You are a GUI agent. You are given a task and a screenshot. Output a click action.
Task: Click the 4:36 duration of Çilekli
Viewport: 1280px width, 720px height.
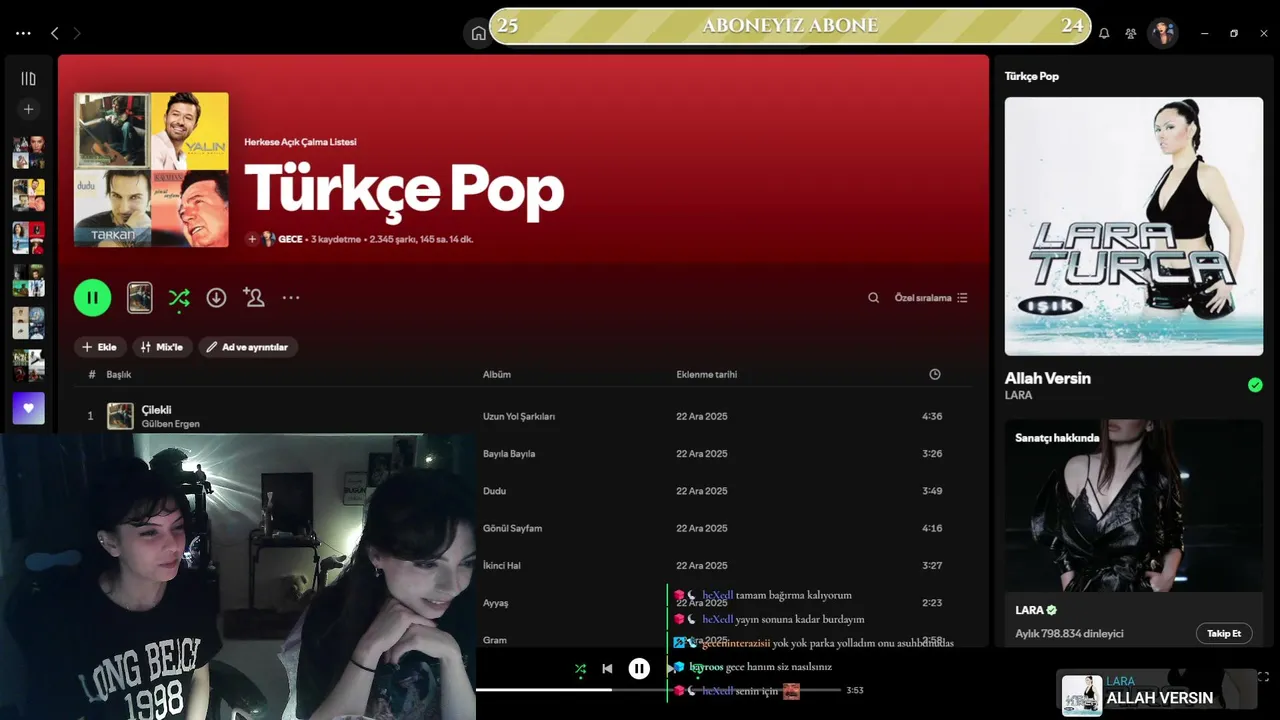pyautogui.click(x=932, y=416)
